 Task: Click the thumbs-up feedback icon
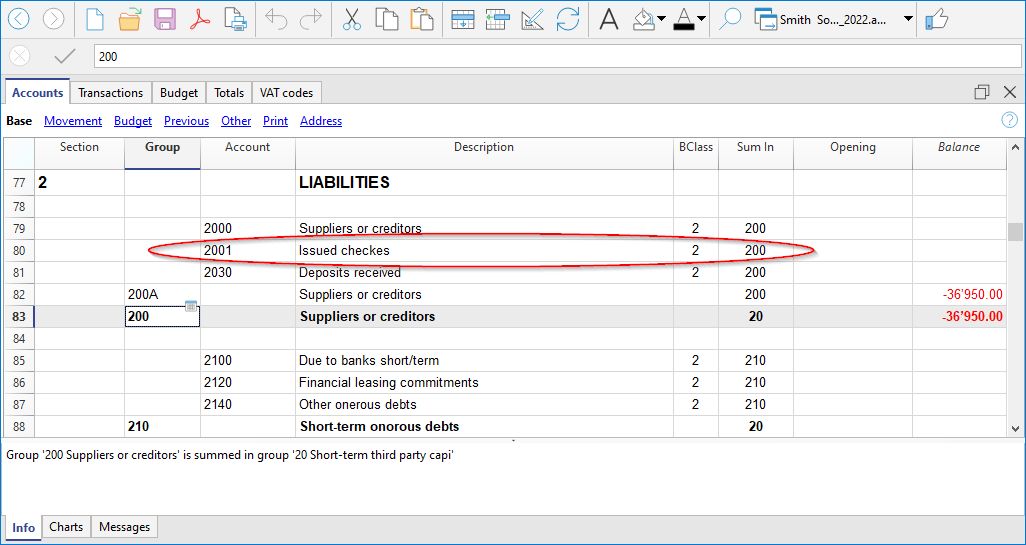(937, 19)
